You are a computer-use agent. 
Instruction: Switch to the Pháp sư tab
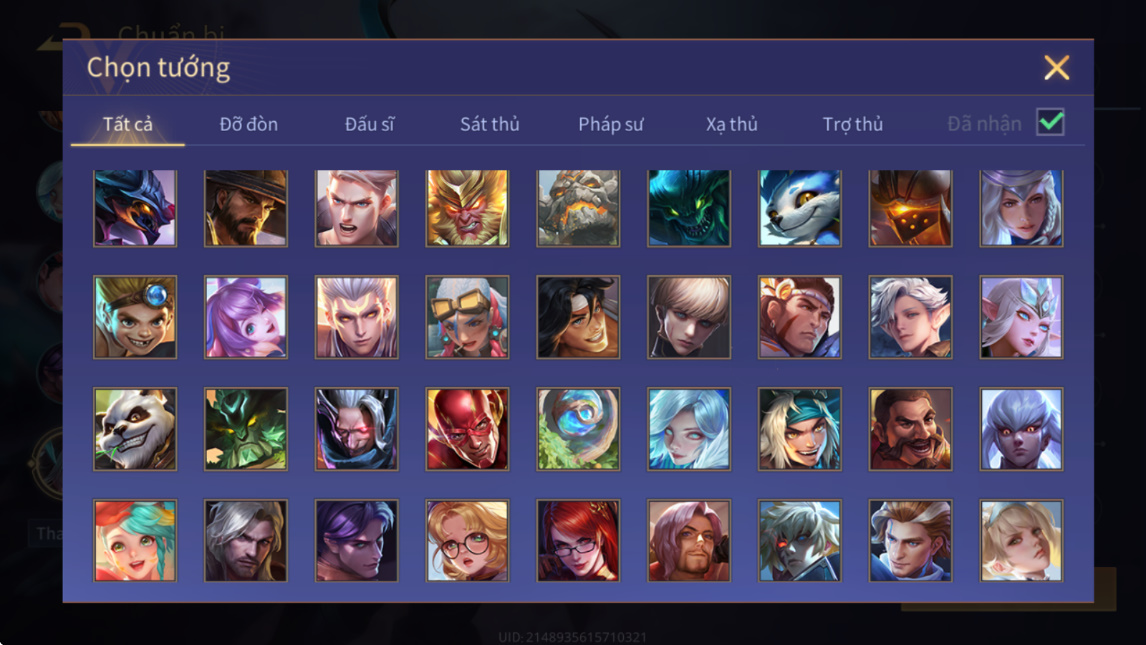point(611,124)
